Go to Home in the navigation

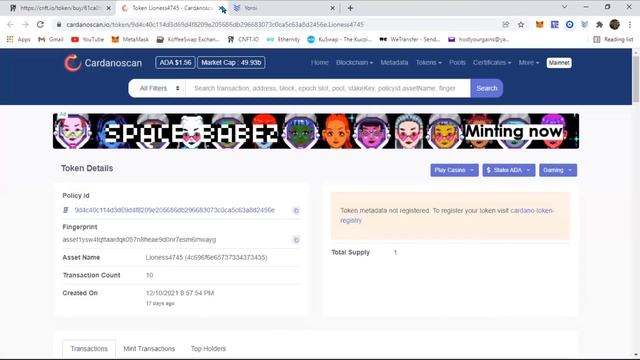[x=320, y=62]
